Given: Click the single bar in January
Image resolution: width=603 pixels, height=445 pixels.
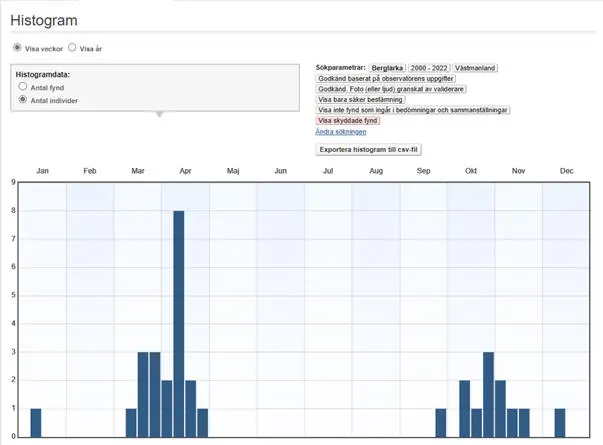Looking at the screenshot, I should click(36, 422).
